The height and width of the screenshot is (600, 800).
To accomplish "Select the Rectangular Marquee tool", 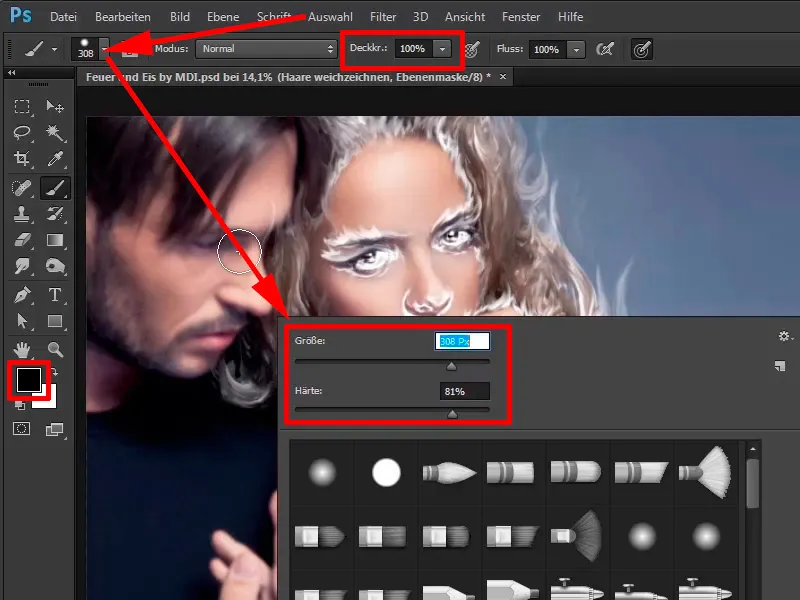I will point(21,106).
